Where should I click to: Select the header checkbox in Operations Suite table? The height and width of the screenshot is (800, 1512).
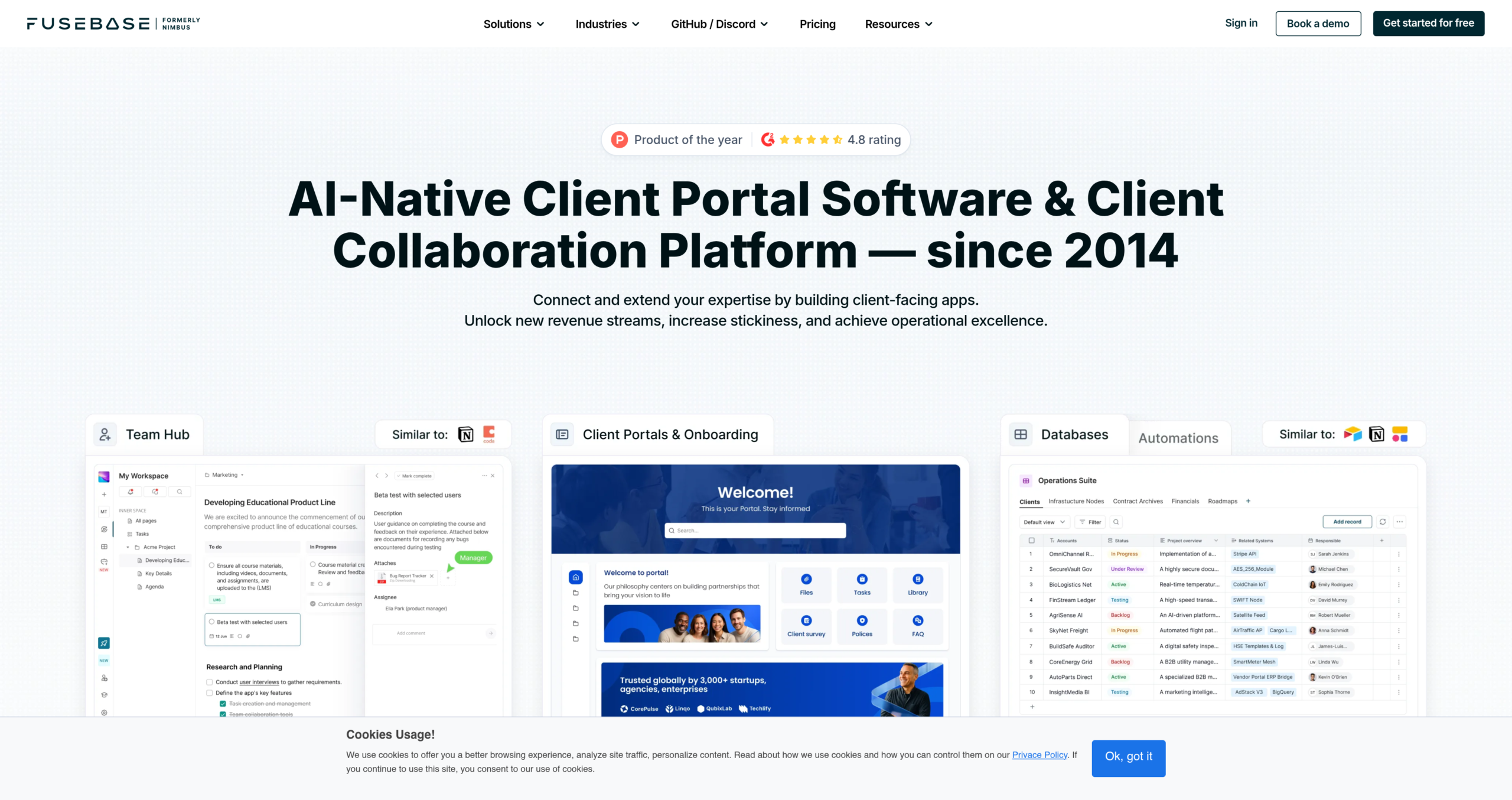[x=1032, y=541]
